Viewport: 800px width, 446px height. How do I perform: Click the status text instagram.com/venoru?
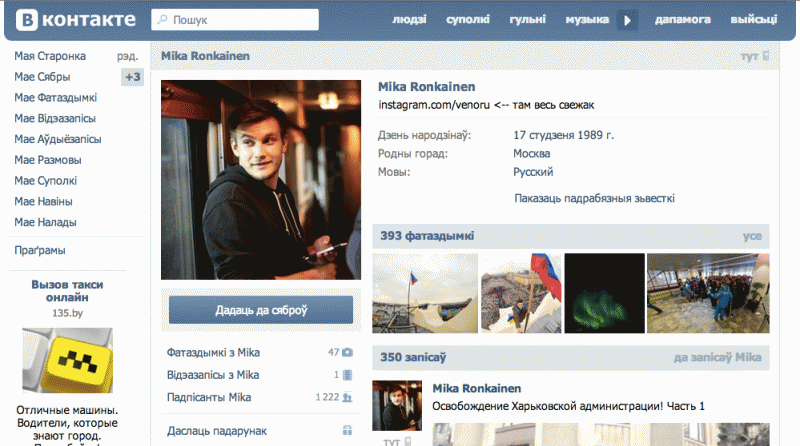coord(486,105)
